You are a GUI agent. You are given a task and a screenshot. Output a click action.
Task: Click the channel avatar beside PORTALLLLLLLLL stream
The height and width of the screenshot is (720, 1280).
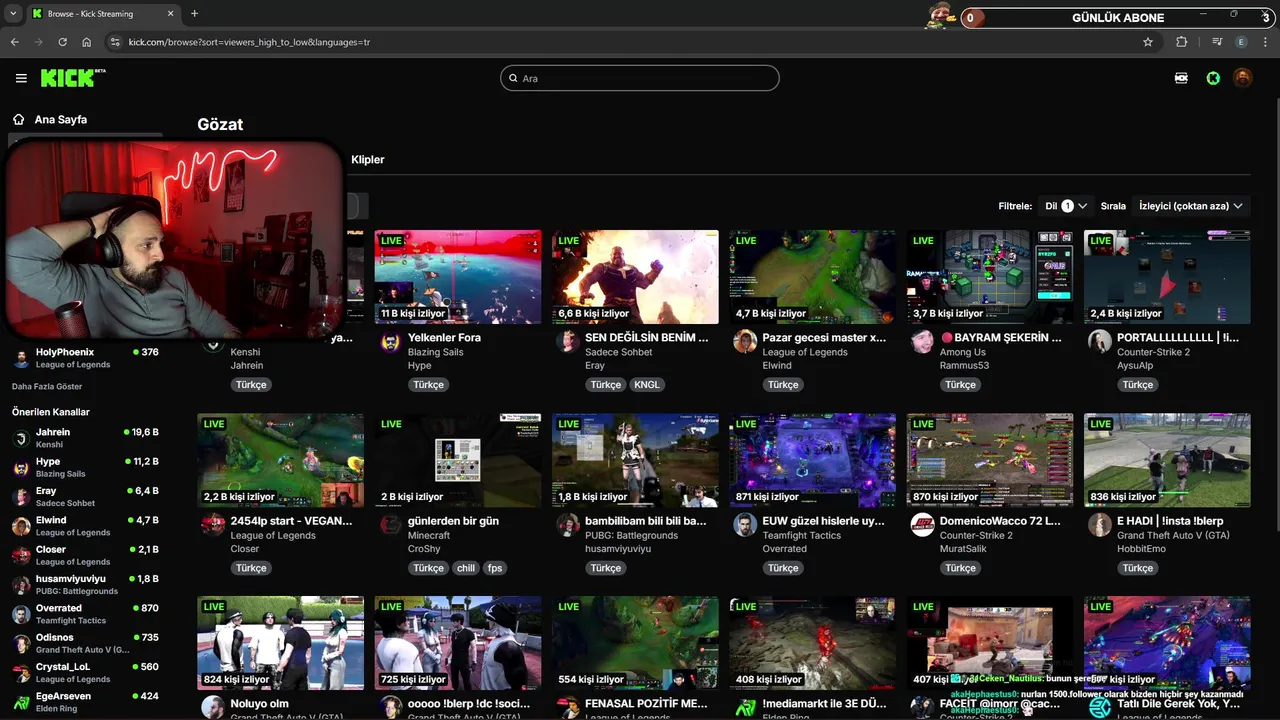click(x=1100, y=341)
